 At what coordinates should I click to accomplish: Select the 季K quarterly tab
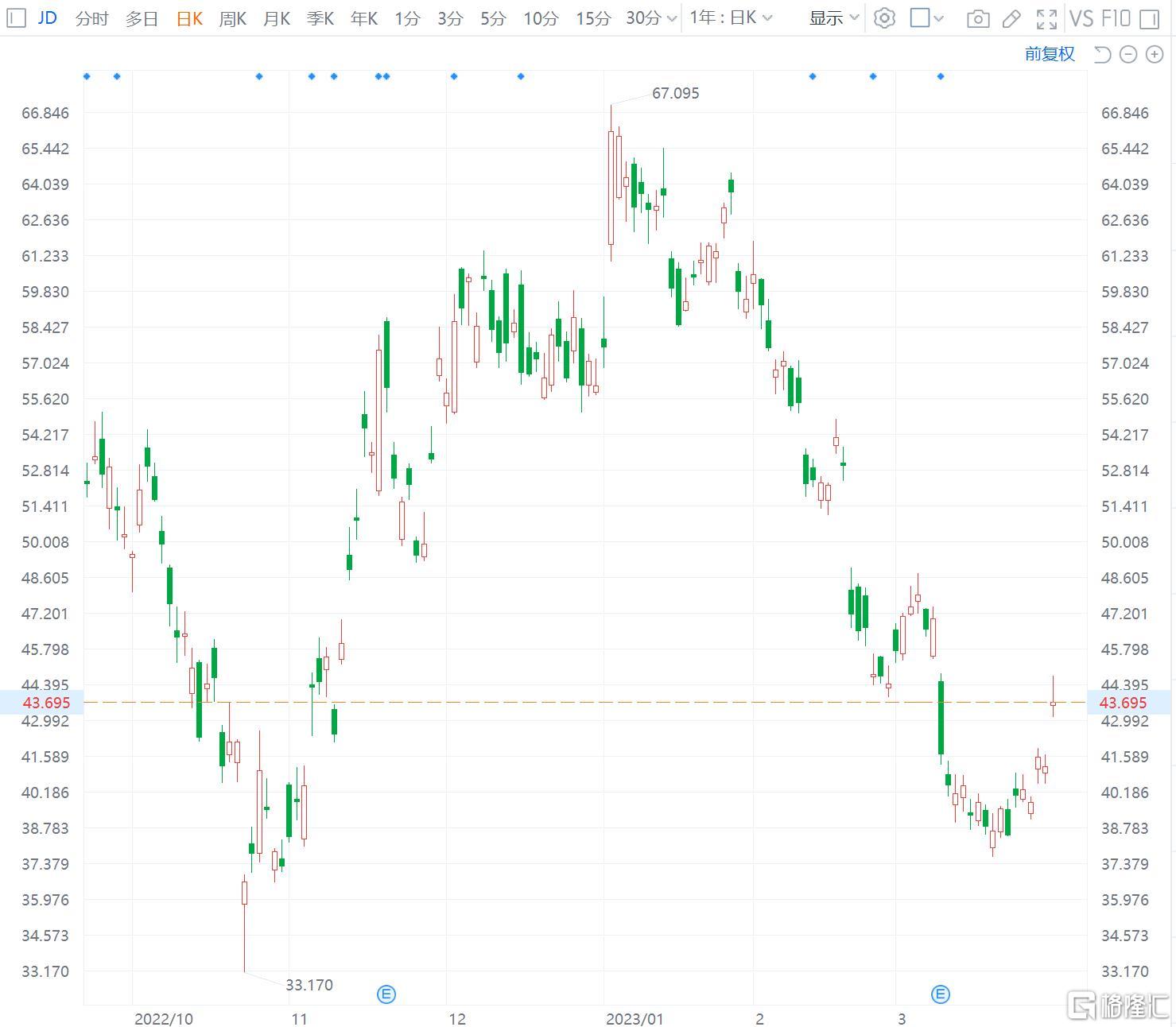[320, 18]
